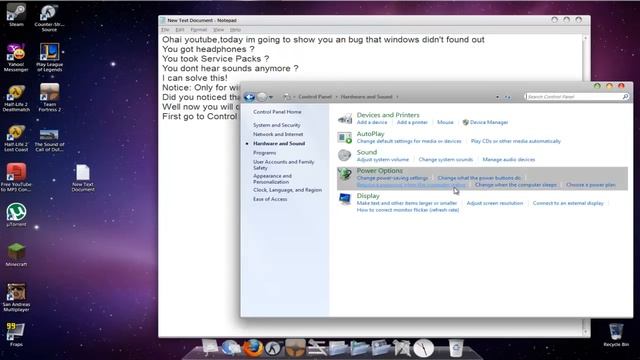Open Appearance and Personalization category

pyautogui.click(x=272, y=179)
